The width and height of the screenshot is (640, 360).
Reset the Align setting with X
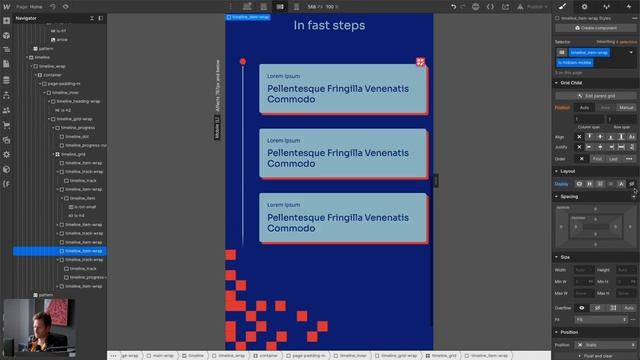click(579, 137)
